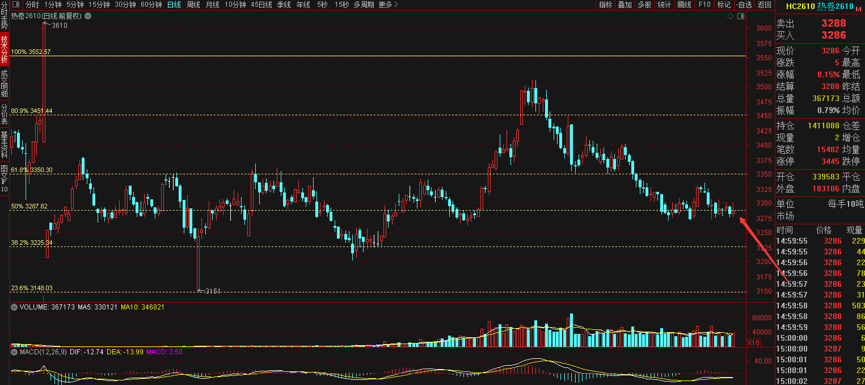The width and height of the screenshot is (865, 385).
Task: Click the 50% 3287.82 Fibonacci level label
Action: point(30,206)
